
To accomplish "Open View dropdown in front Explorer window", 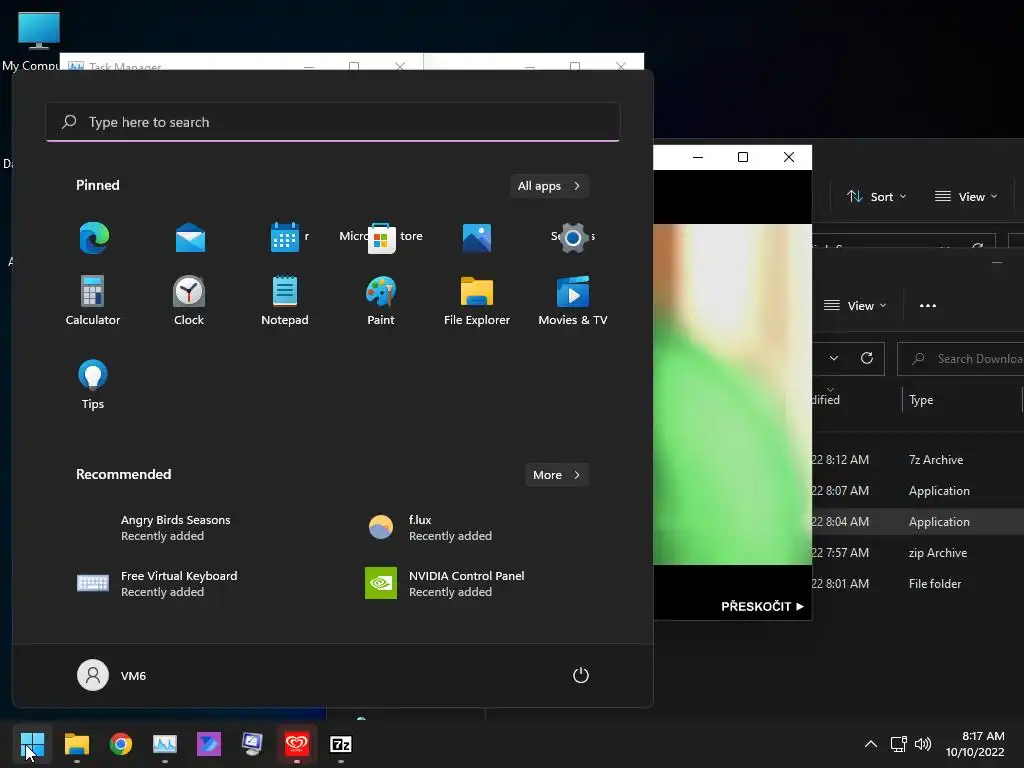I will tap(855, 306).
